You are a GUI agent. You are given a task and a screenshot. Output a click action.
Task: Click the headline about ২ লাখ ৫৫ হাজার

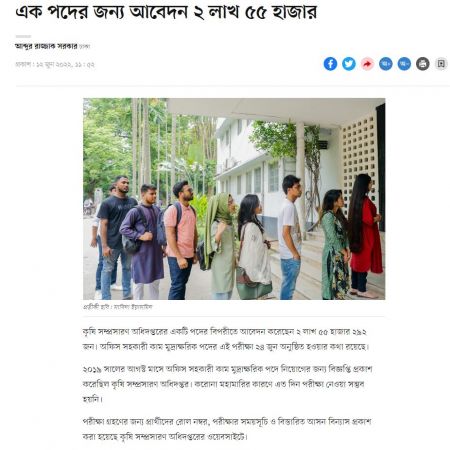pyautogui.click(x=166, y=12)
